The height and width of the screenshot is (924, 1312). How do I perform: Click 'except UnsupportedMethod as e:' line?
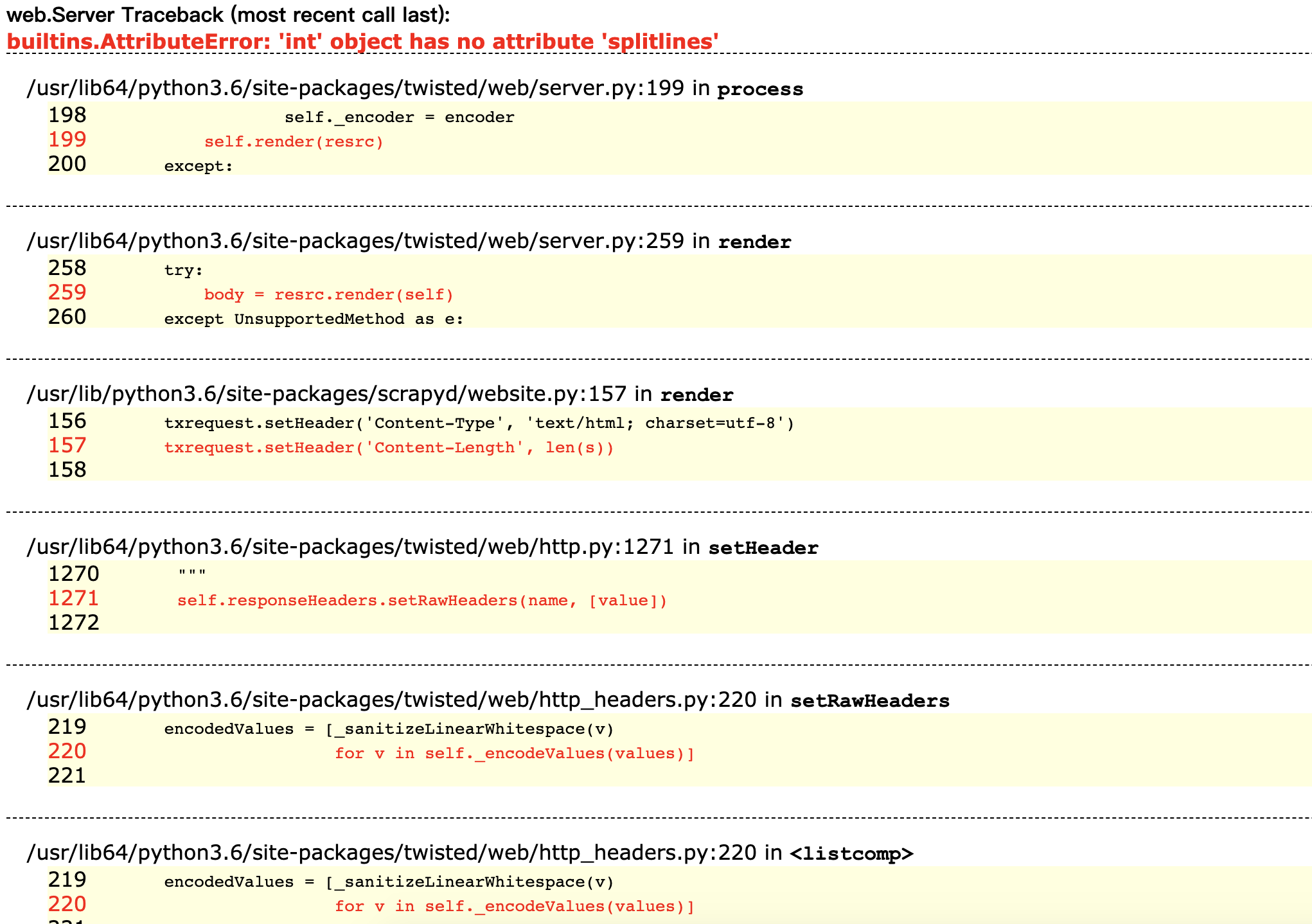point(314,319)
